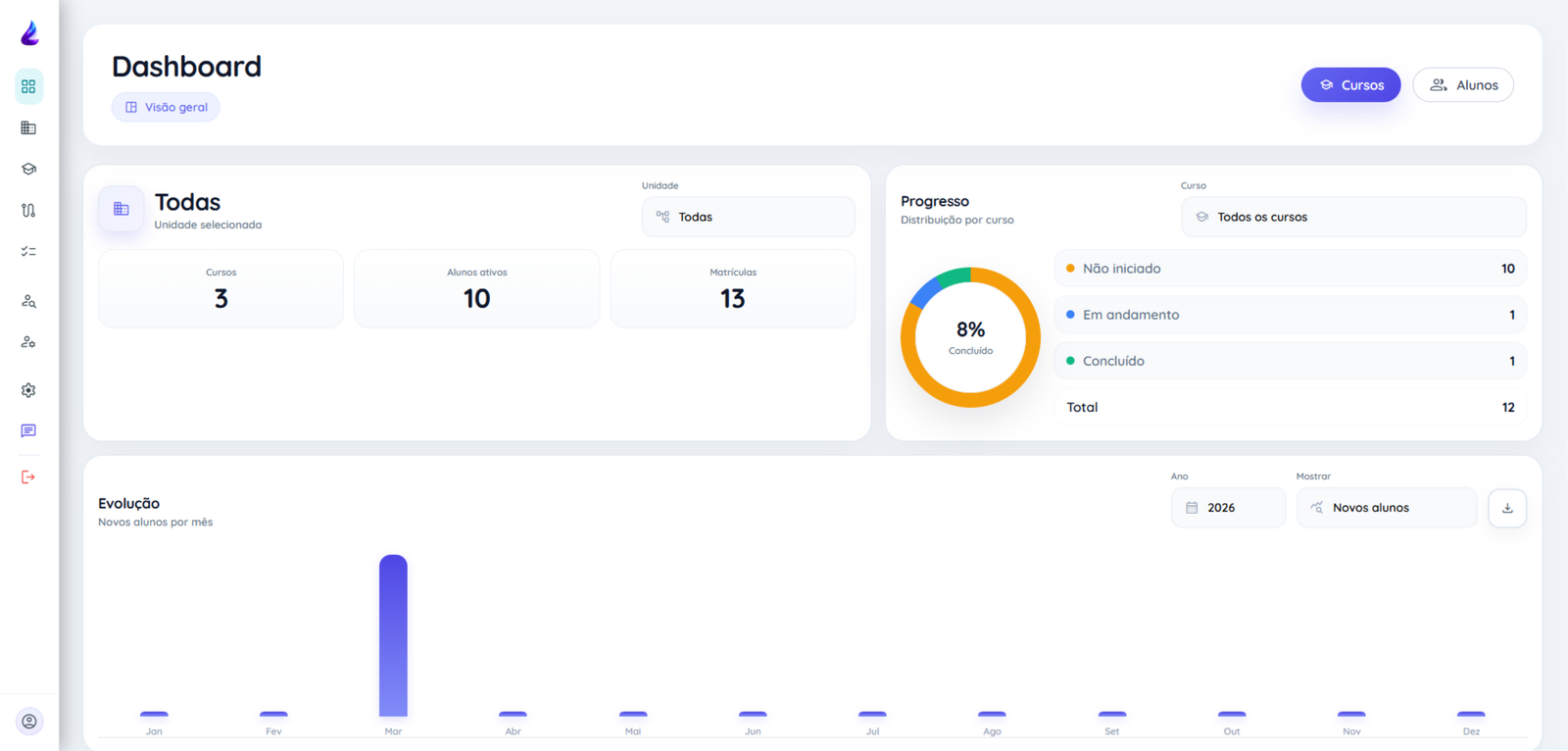Select the Concluído progress row

[1290, 361]
